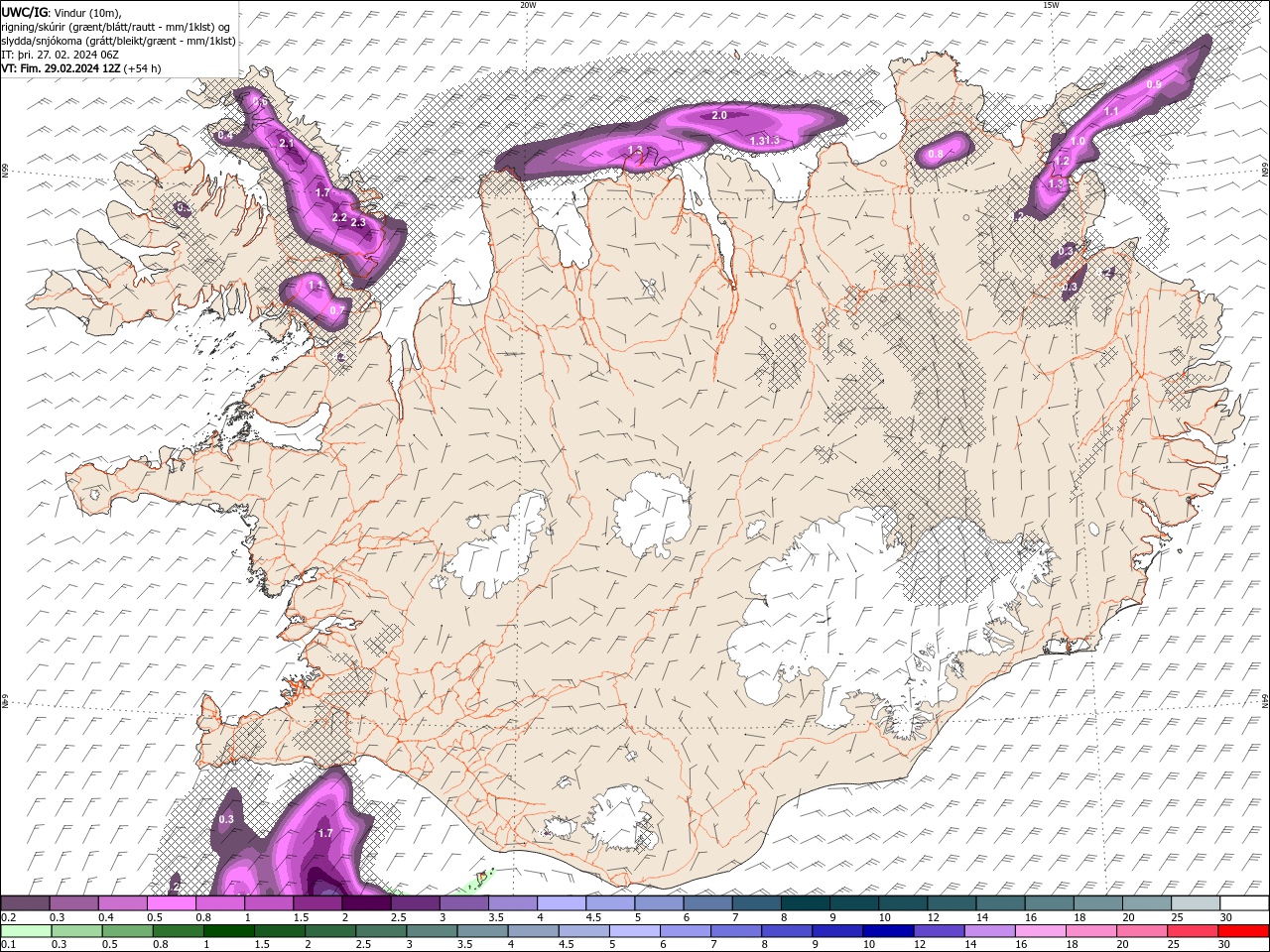Pick the white swatch labeled 30, upper legend
Screen dimensions: 1270x952
[1245, 903]
